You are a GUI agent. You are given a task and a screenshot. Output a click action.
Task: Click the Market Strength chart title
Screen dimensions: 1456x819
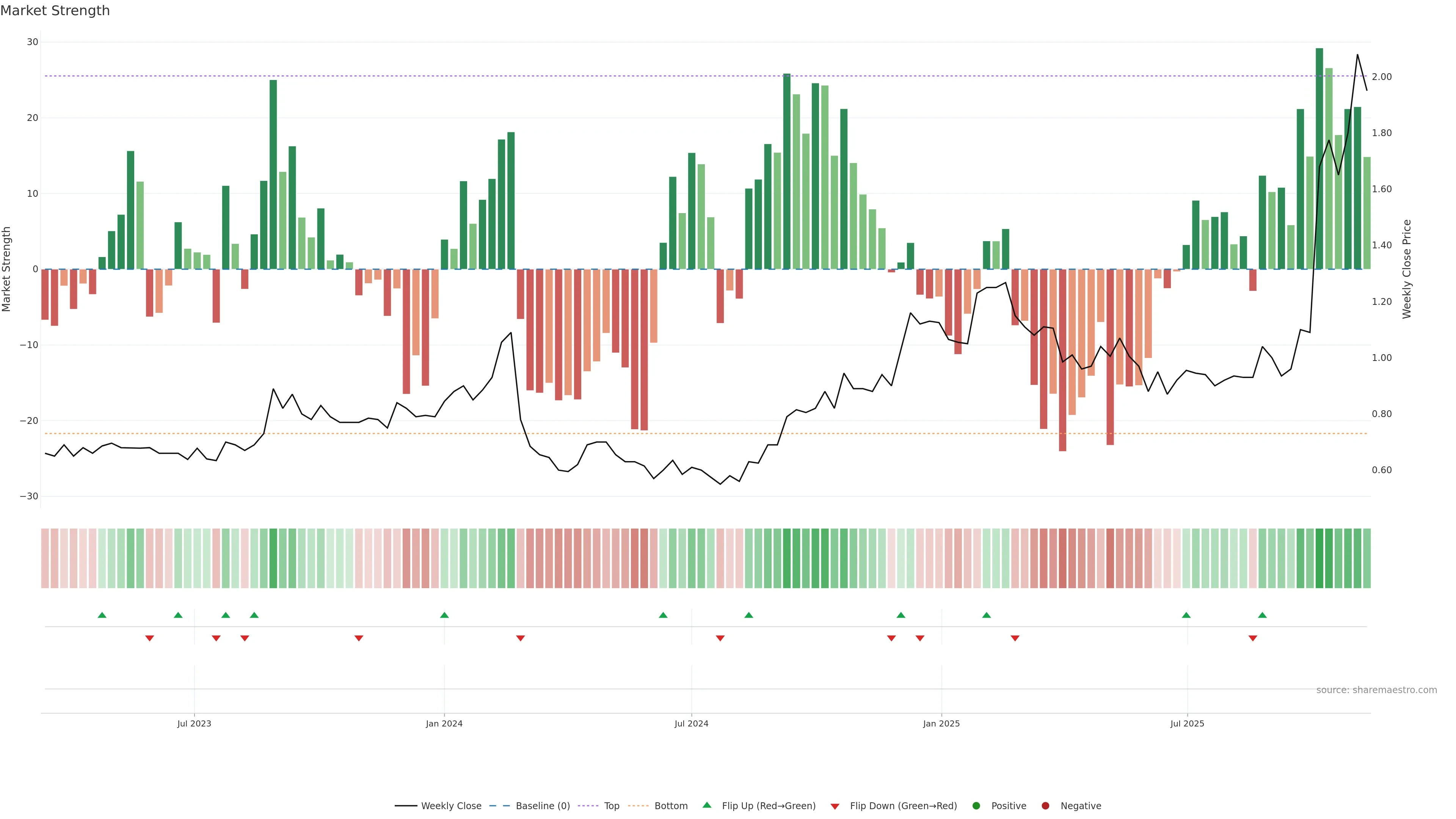pos(55,11)
